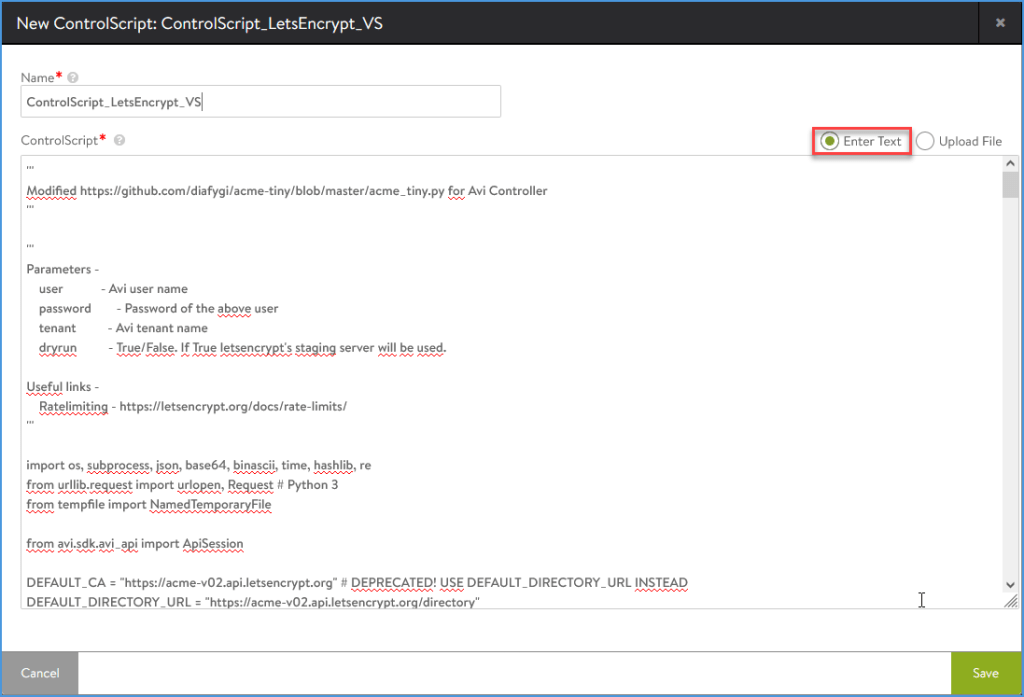Click the 'from urllib.request import urlopen' line

(x=182, y=485)
